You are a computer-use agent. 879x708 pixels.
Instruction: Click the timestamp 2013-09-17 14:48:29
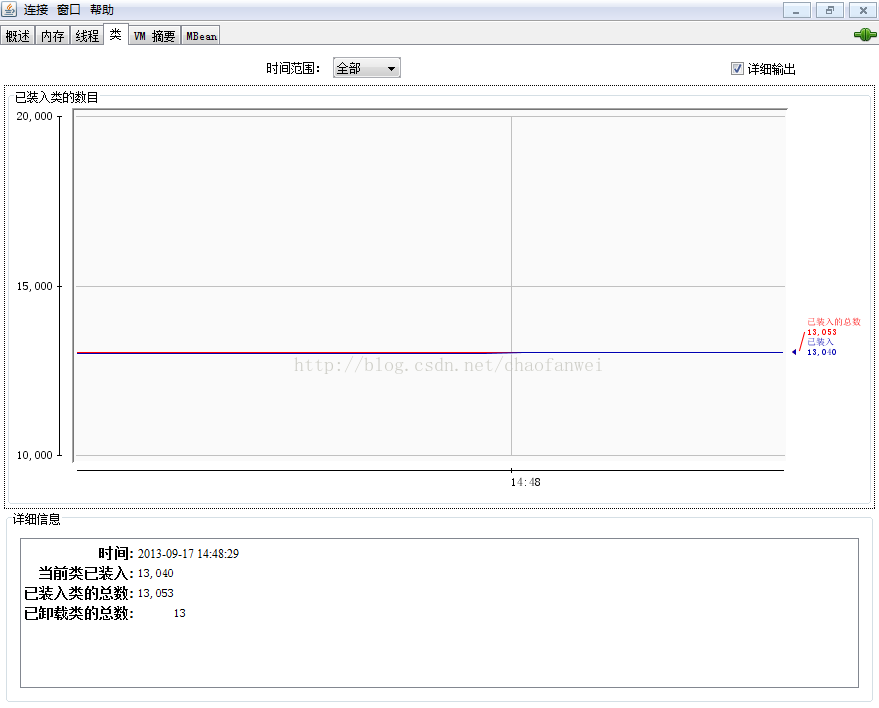[188, 554]
